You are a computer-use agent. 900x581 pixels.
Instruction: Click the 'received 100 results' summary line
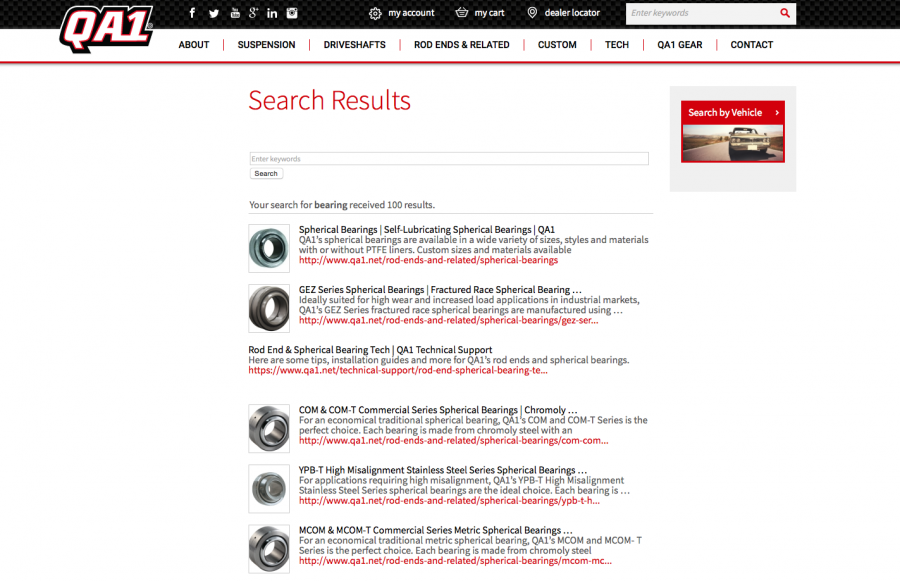point(342,205)
